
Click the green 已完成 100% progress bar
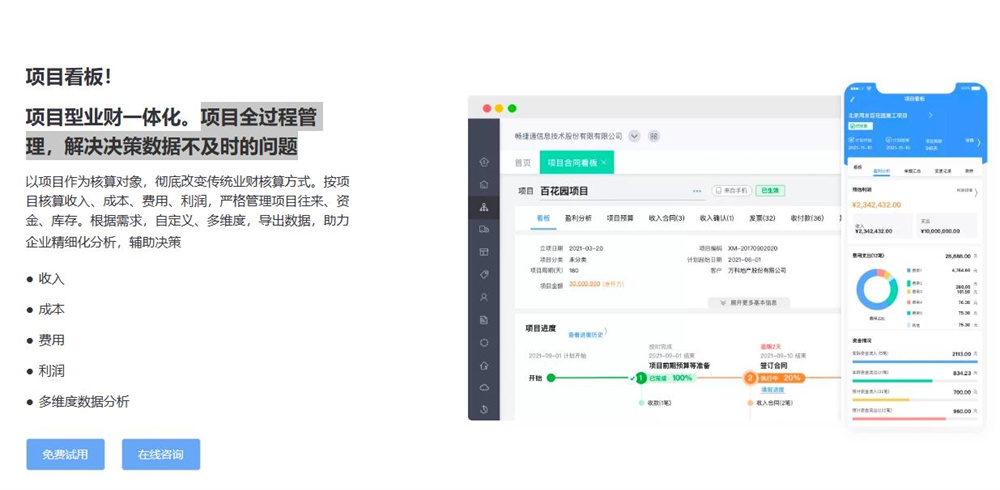click(x=672, y=378)
